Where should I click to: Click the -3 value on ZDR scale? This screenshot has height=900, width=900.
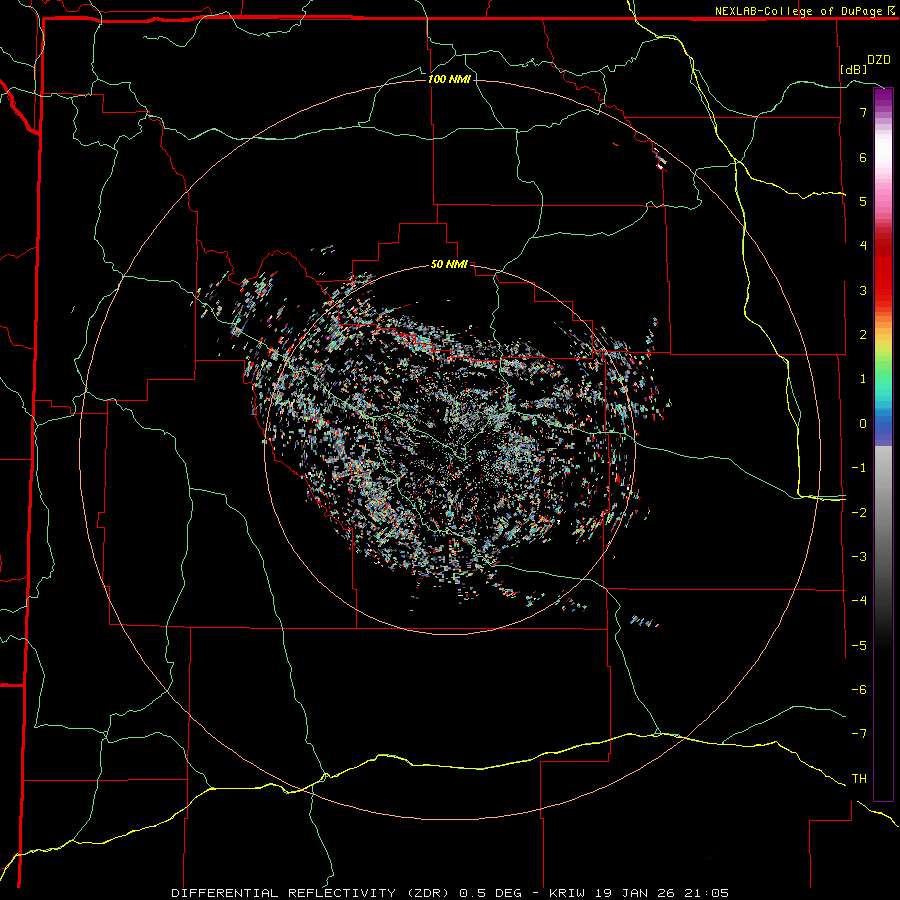(859, 557)
